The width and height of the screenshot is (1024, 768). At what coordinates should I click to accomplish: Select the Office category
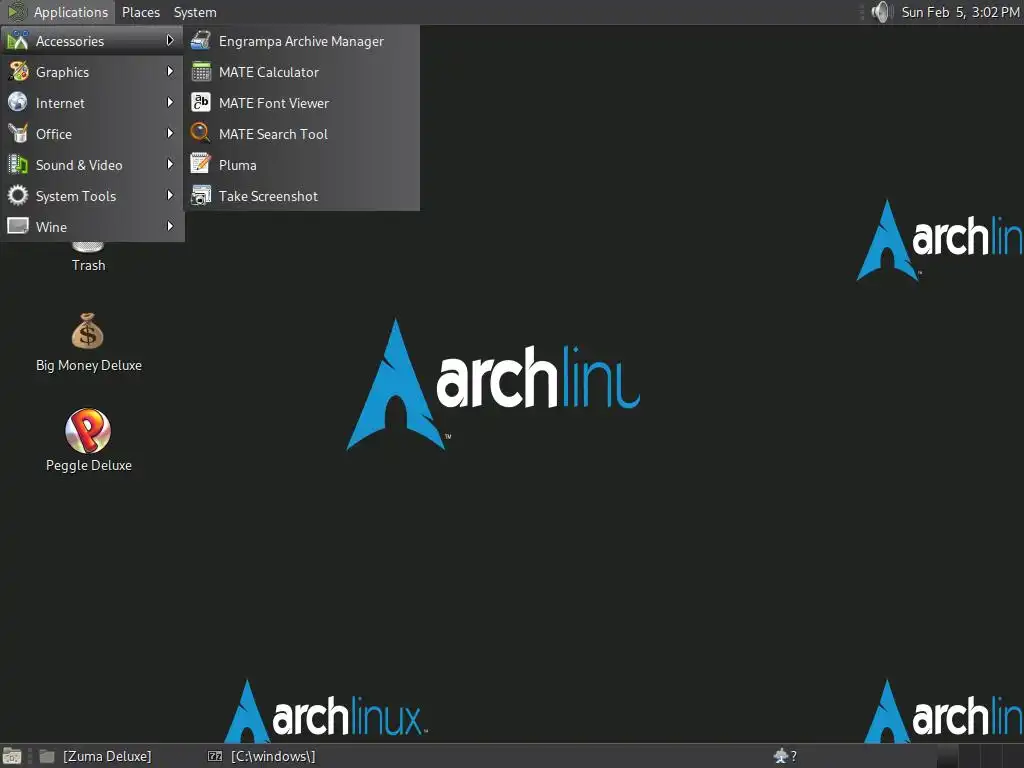[x=92, y=134]
